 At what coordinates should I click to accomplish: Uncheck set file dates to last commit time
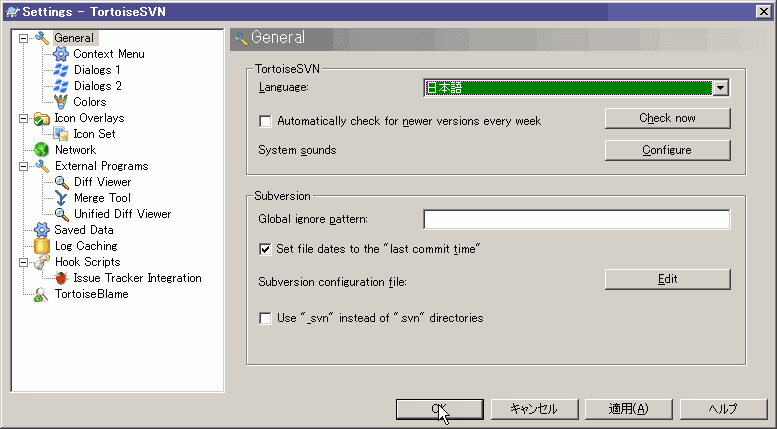(266, 249)
